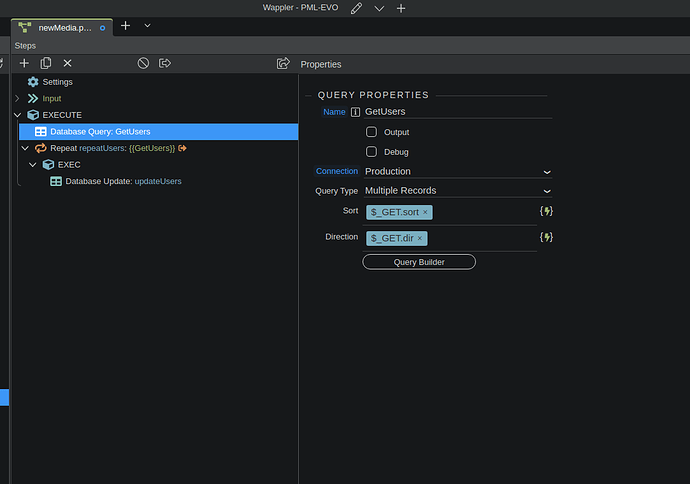This screenshot has width=690, height=484.
Task: Open Query Type dropdown showing Multiple Records
Action: point(458,191)
